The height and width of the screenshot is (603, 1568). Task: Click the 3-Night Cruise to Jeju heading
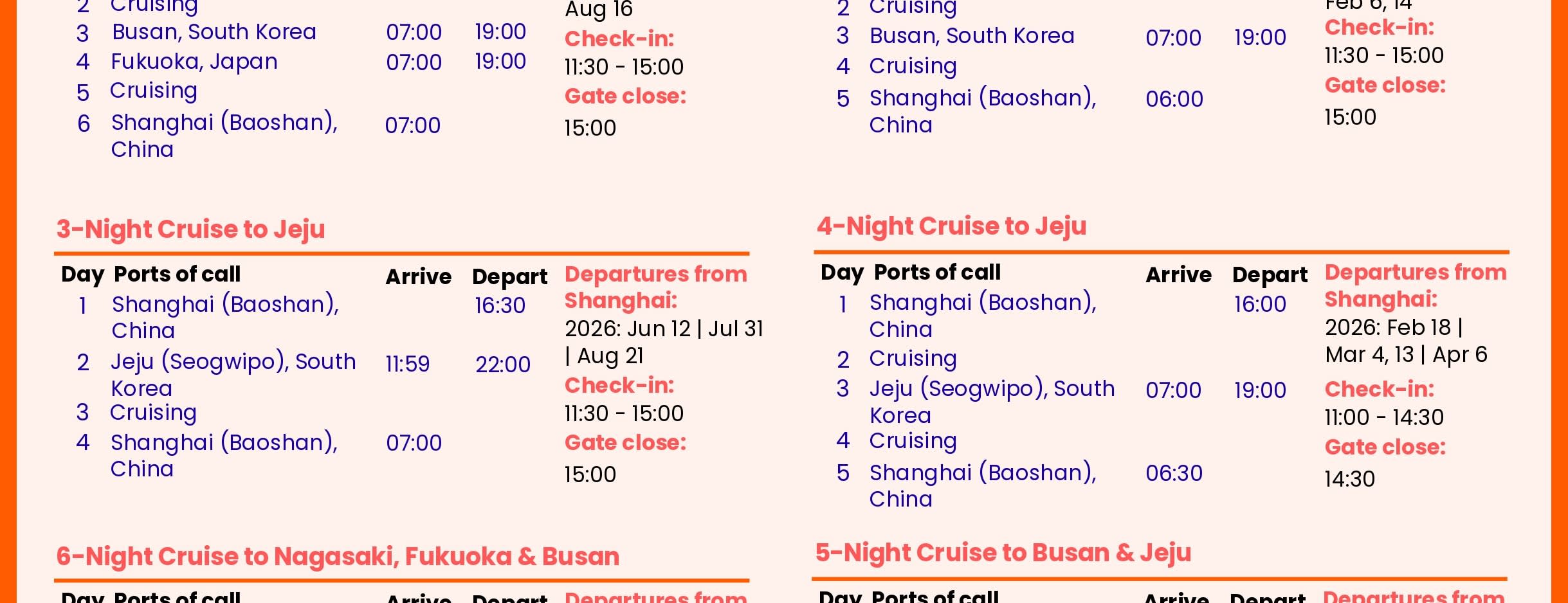click(190, 230)
